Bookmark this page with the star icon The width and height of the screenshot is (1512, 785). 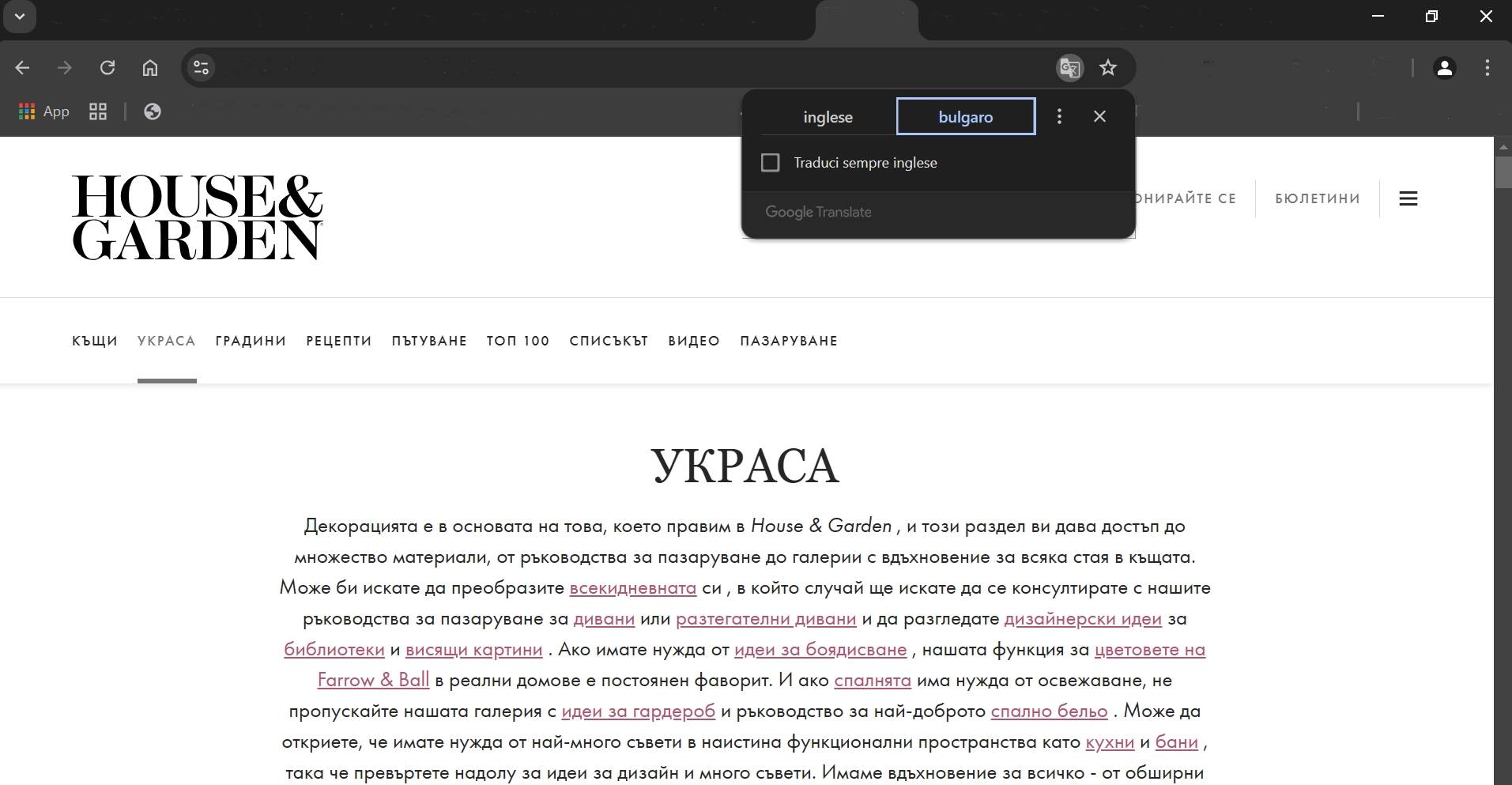(1108, 68)
